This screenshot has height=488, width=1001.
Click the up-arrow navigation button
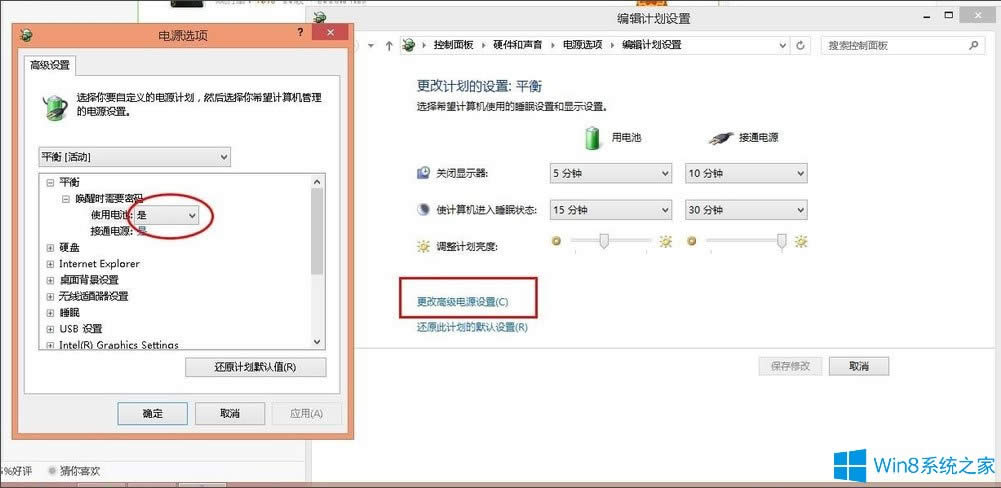click(x=388, y=46)
